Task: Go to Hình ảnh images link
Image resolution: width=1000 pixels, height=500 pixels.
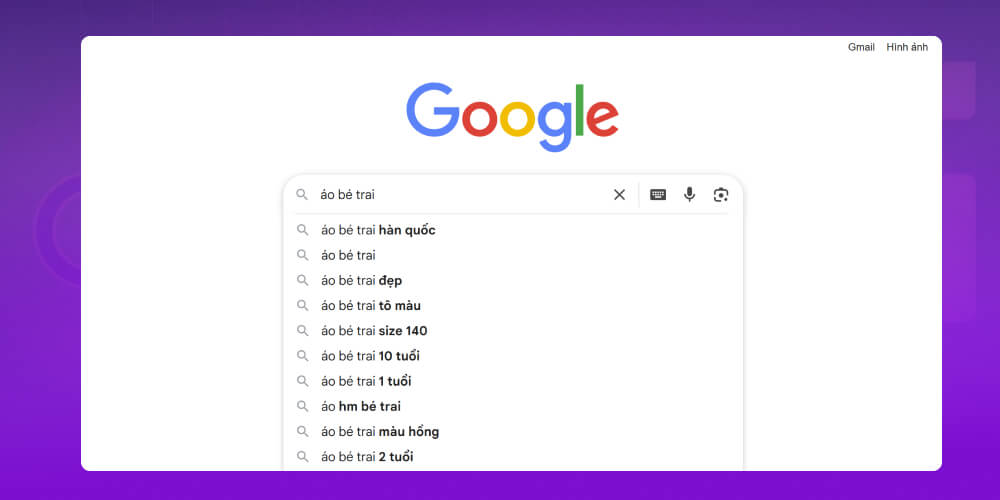Action: pos(907,47)
